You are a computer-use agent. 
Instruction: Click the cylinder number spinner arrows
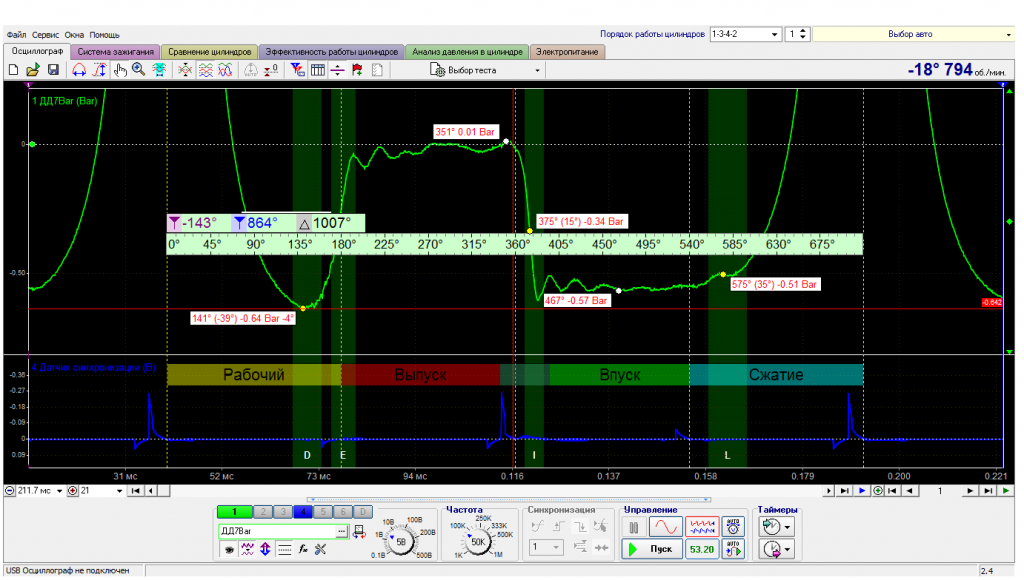pos(803,34)
